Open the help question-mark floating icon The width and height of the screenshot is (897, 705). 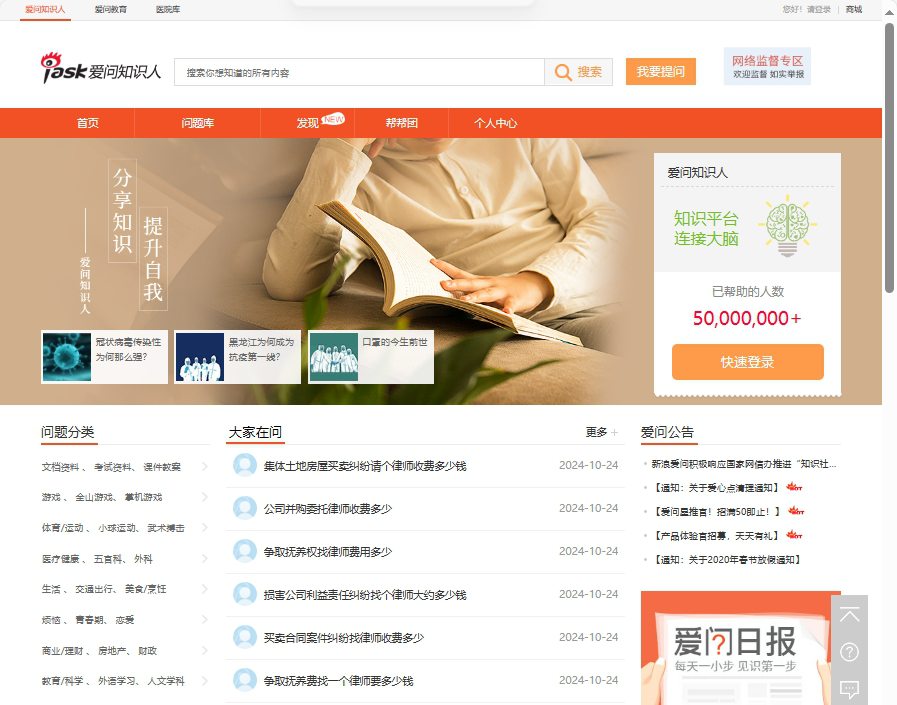click(849, 652)
